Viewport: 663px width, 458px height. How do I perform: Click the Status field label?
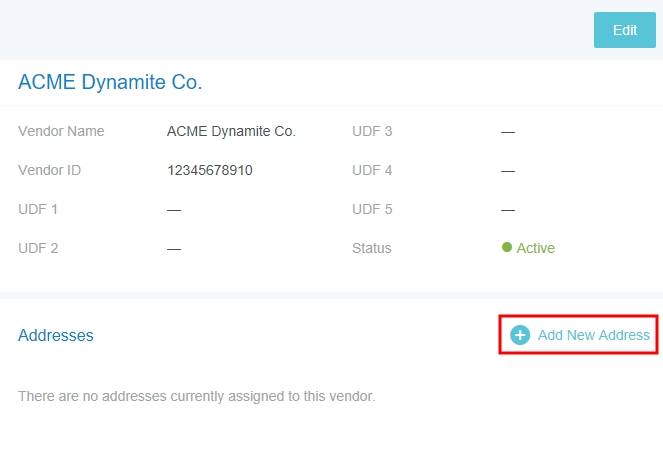point(372,248)
